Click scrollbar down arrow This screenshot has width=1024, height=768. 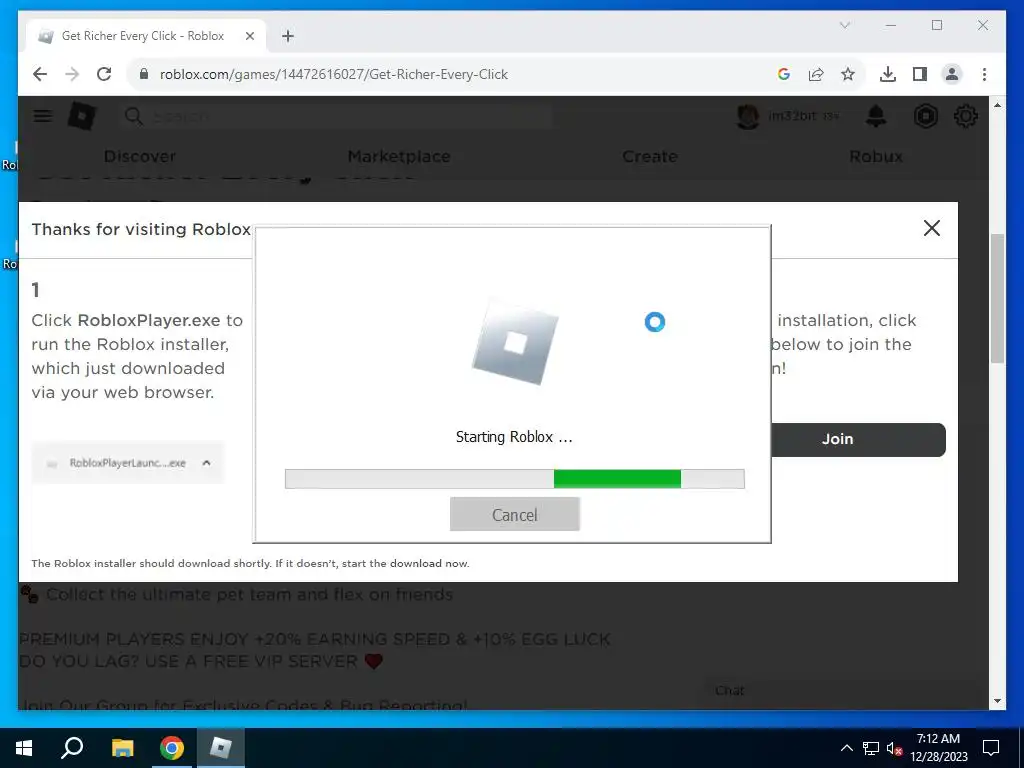pos(997,701)
